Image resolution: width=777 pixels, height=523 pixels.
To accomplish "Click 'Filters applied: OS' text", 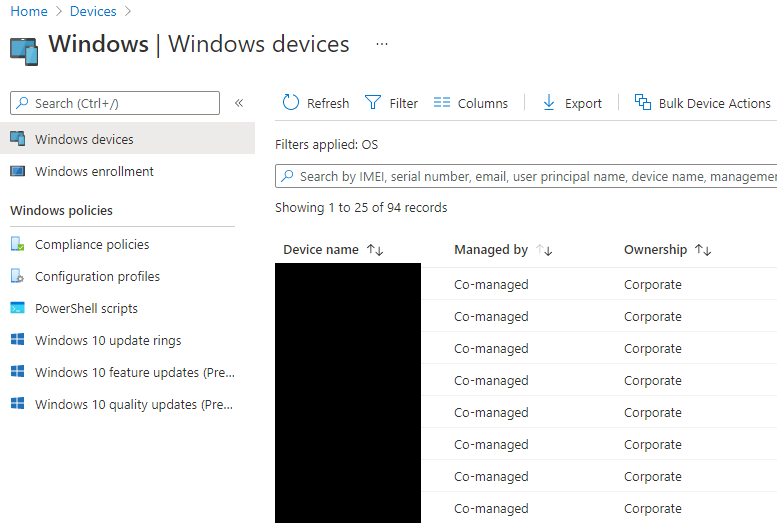I will coord(326,144).
